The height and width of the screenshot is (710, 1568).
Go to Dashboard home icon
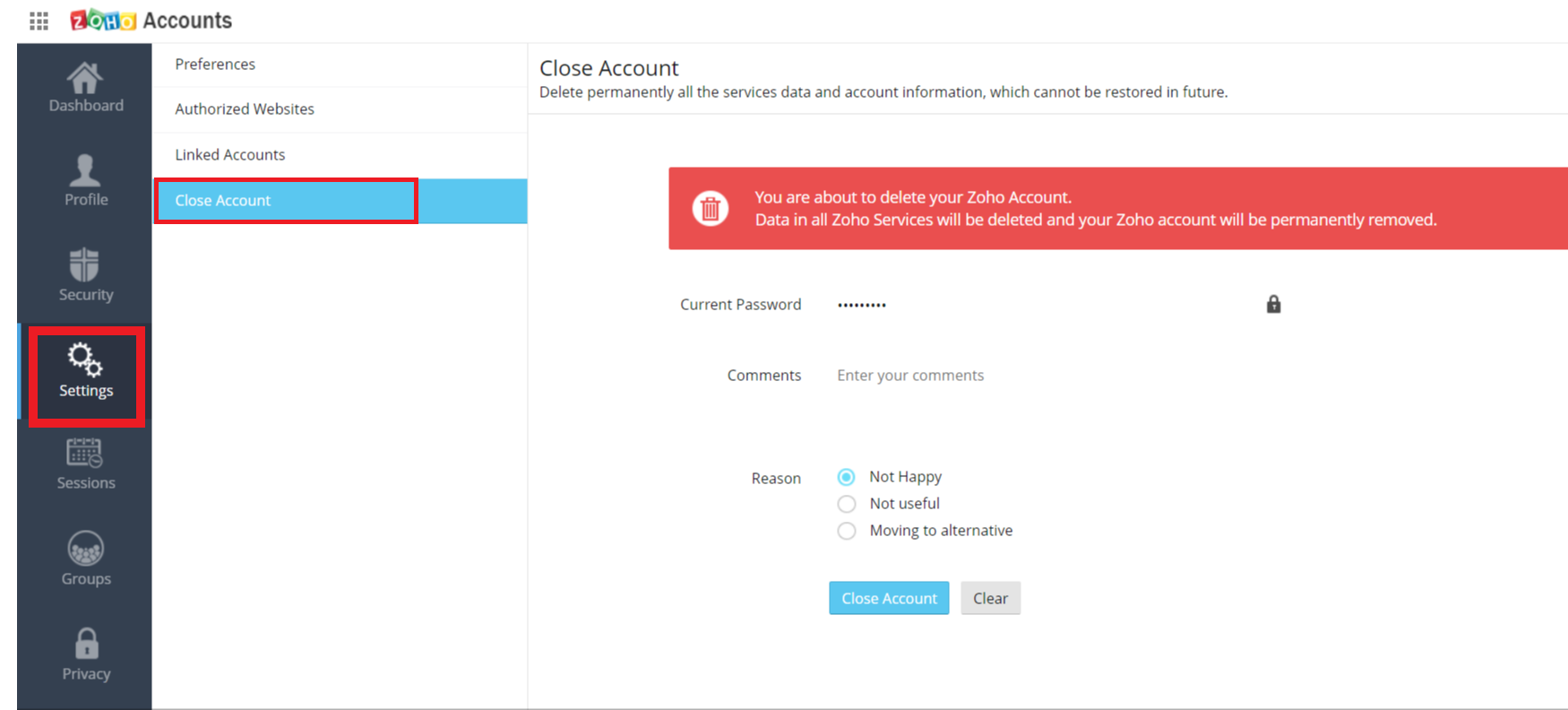click(x=85, y=79)
